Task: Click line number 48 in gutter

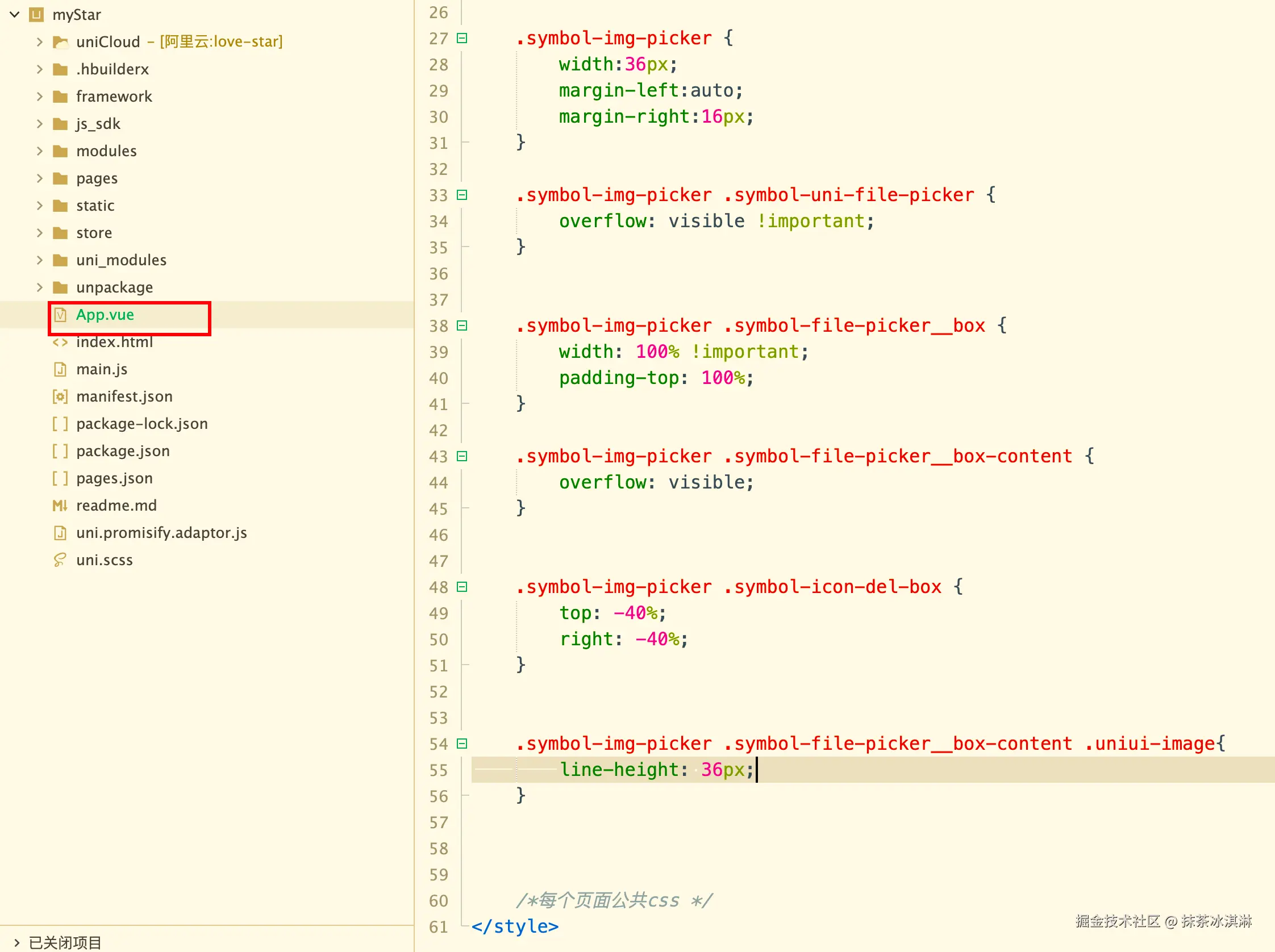Action: coord(438,587)
